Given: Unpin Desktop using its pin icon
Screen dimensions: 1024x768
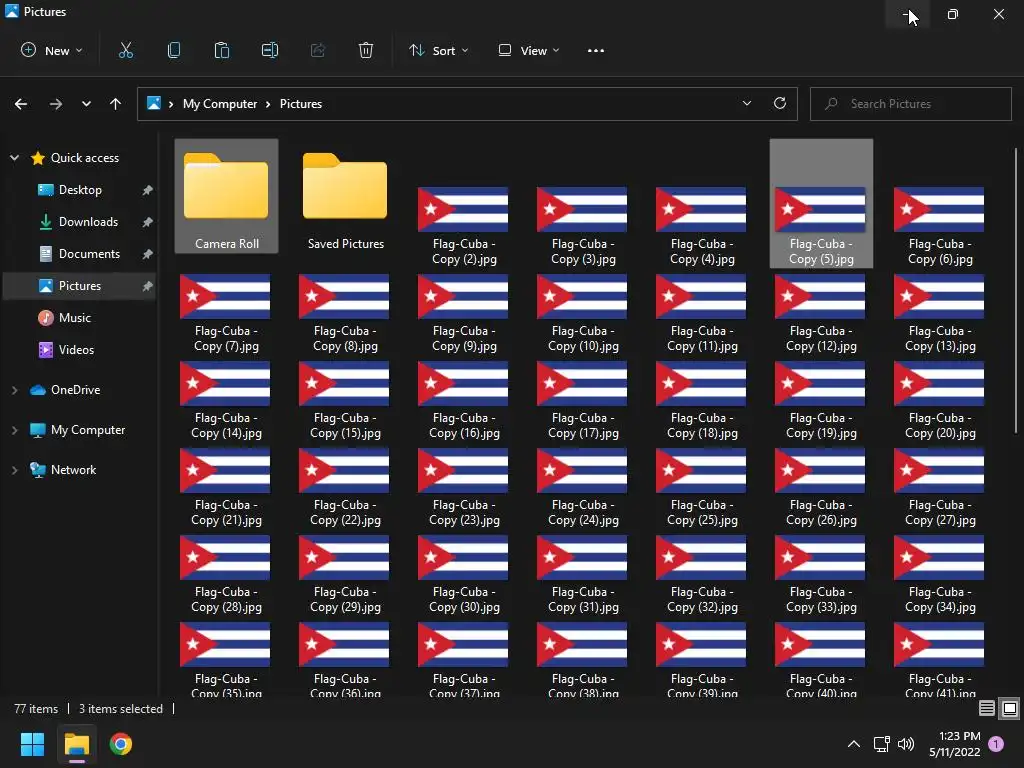Looking at the screenshot, I should click(148, 190).
